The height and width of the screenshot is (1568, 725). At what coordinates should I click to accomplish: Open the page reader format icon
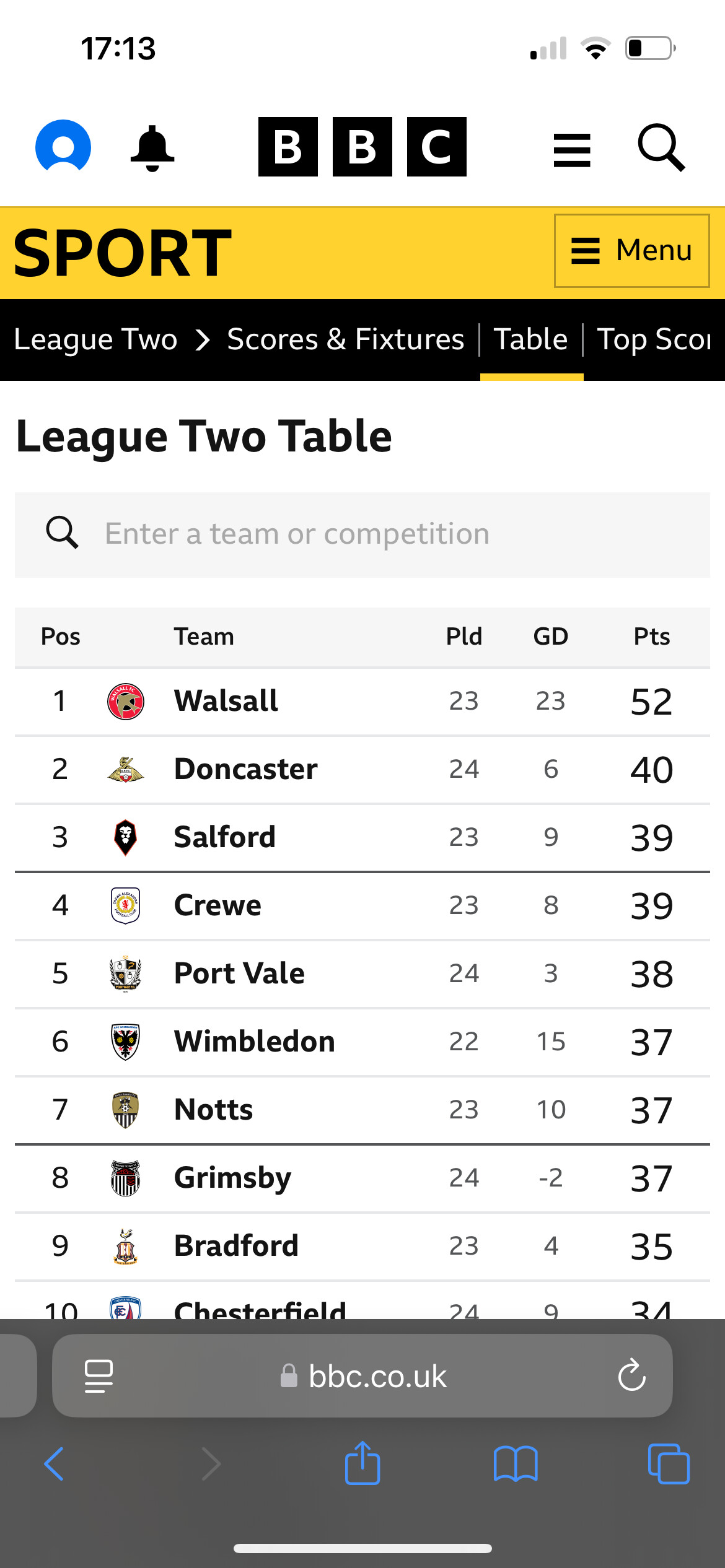99,1376
